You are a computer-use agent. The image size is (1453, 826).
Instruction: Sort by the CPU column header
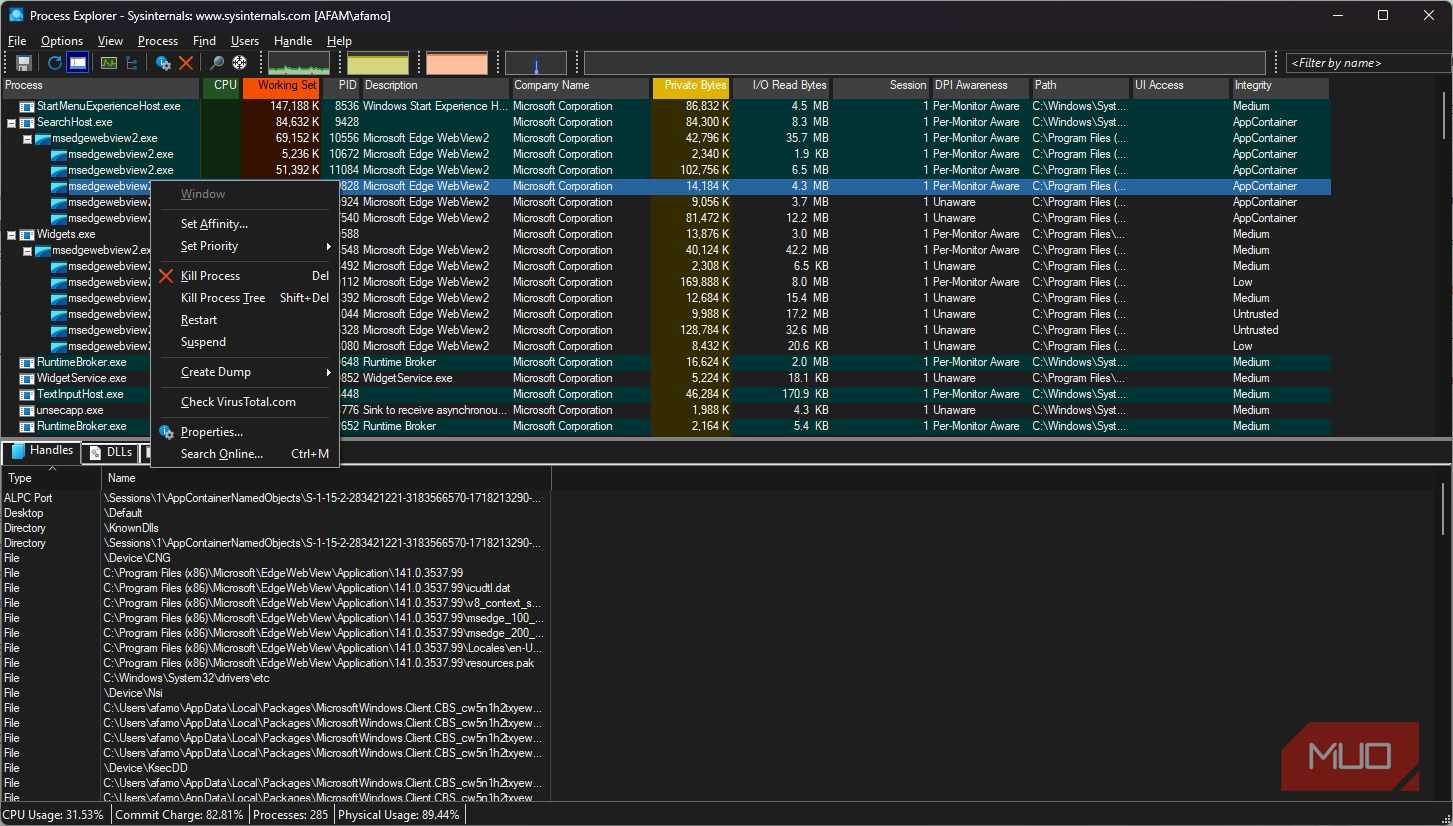(x=221, y=87)
